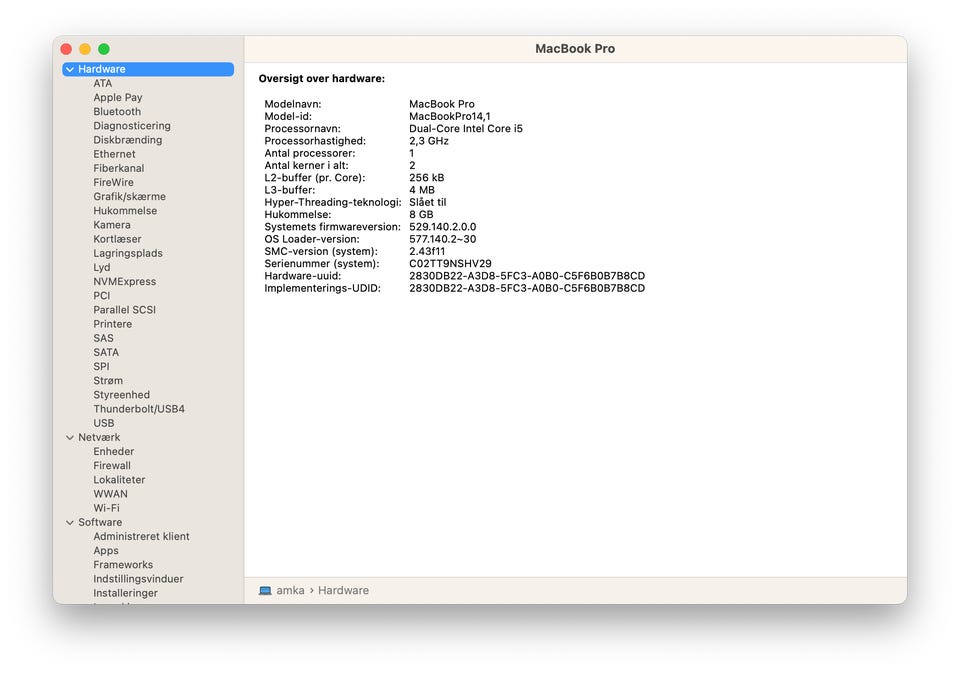The image size is (960, 674).
Task: Select the Netværk sidebar heading
Action: coord(99,438)
